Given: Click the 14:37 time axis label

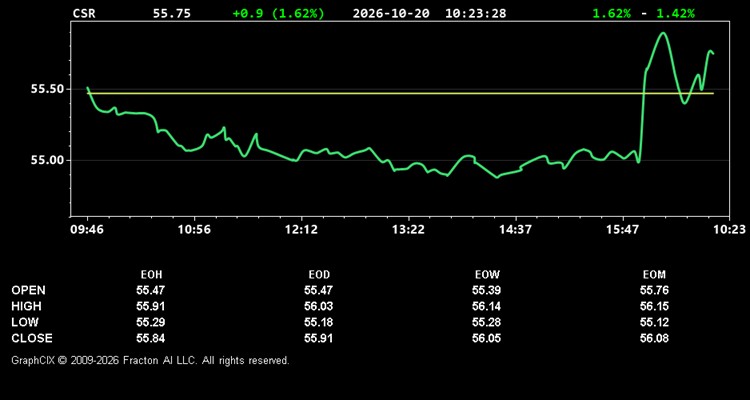Looking at the screenshot, I should pyautogui.click(x=515, y=230).
